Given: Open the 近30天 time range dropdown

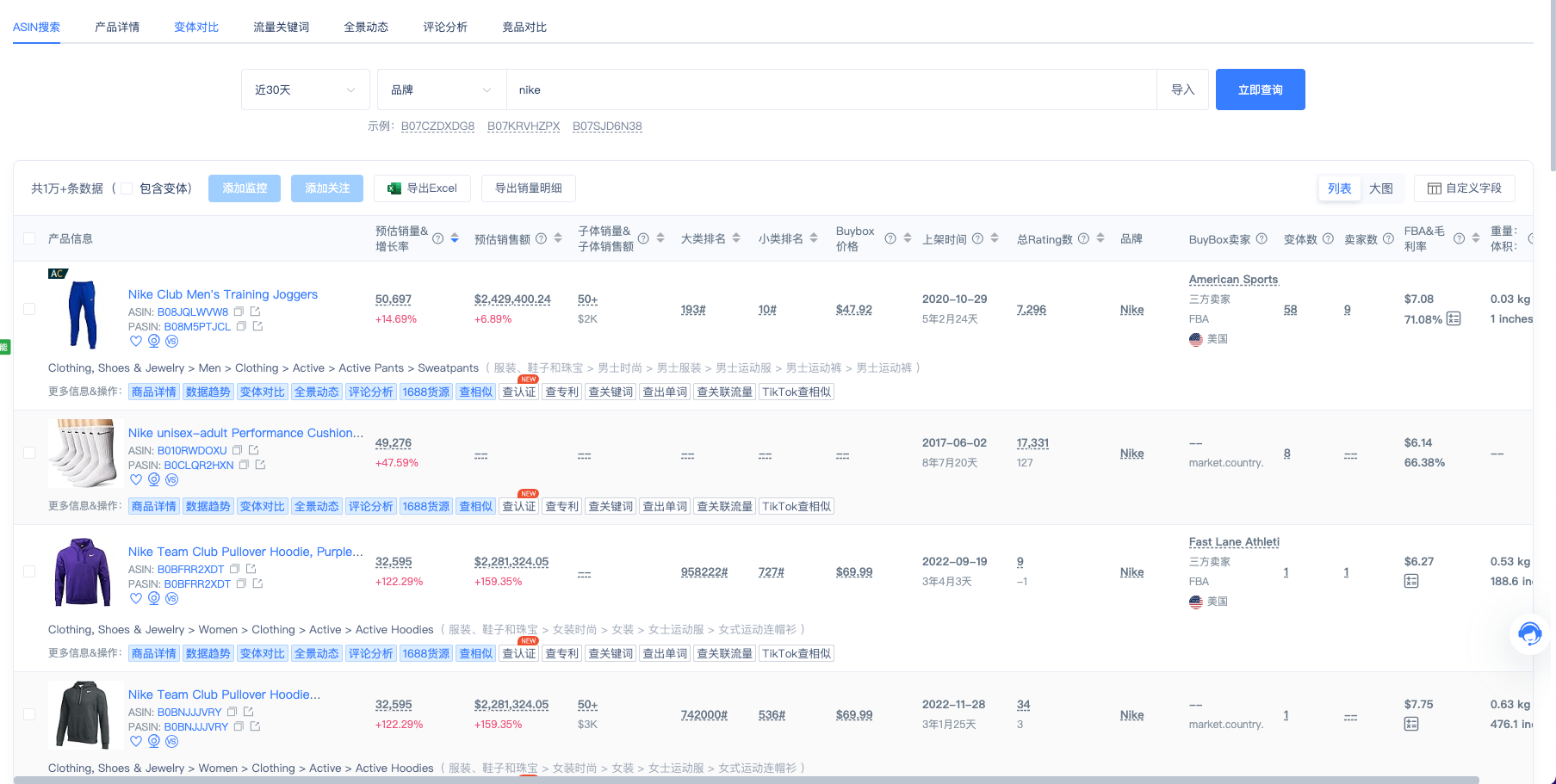Looking at the screenshot, I should pos(306,90).
